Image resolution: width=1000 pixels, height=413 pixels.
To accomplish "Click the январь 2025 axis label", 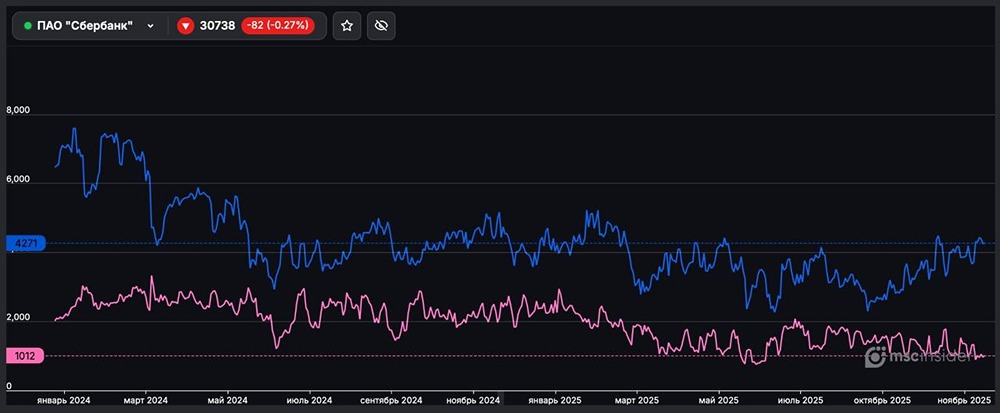I will (556, 399).
